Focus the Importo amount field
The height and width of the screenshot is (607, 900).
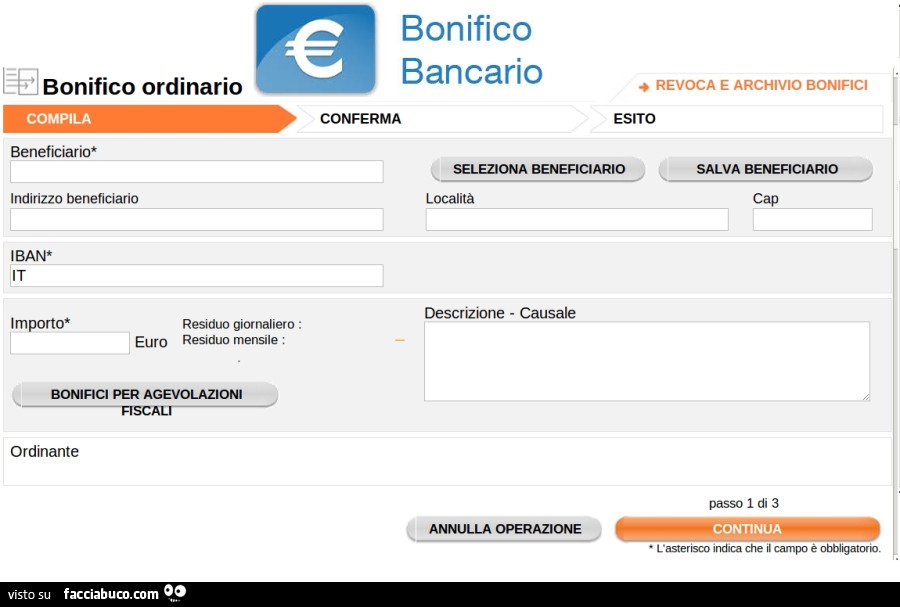click(70, 343)
